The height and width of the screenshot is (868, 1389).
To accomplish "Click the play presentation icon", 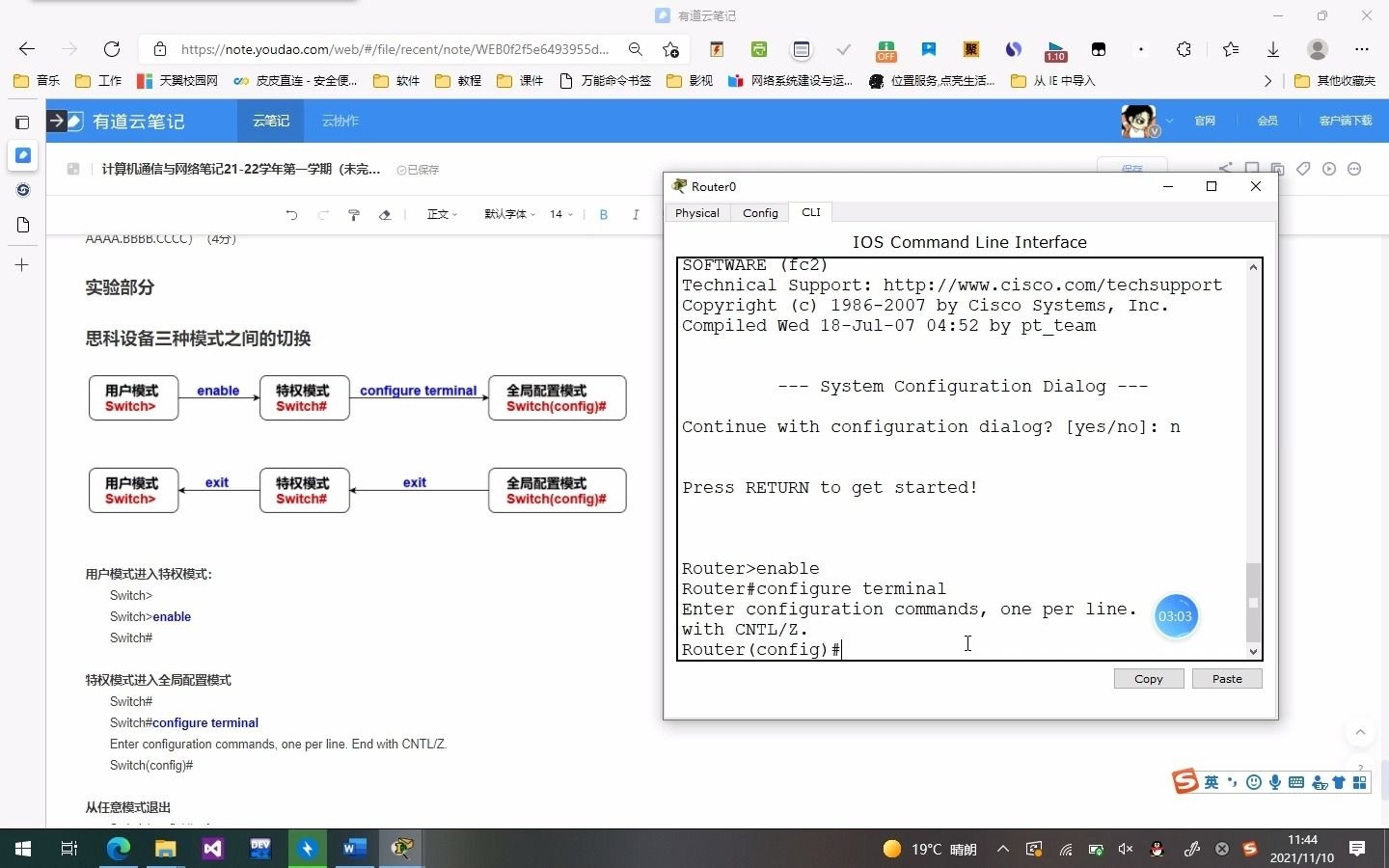I will coord(1329,169).
